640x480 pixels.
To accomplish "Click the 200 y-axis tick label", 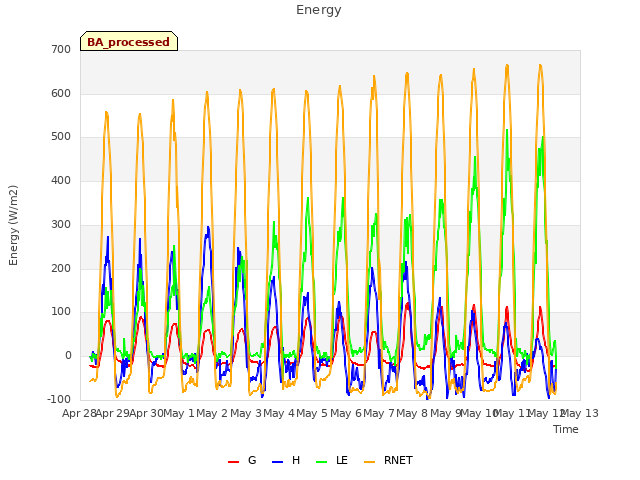I will (x=61, y=269).
